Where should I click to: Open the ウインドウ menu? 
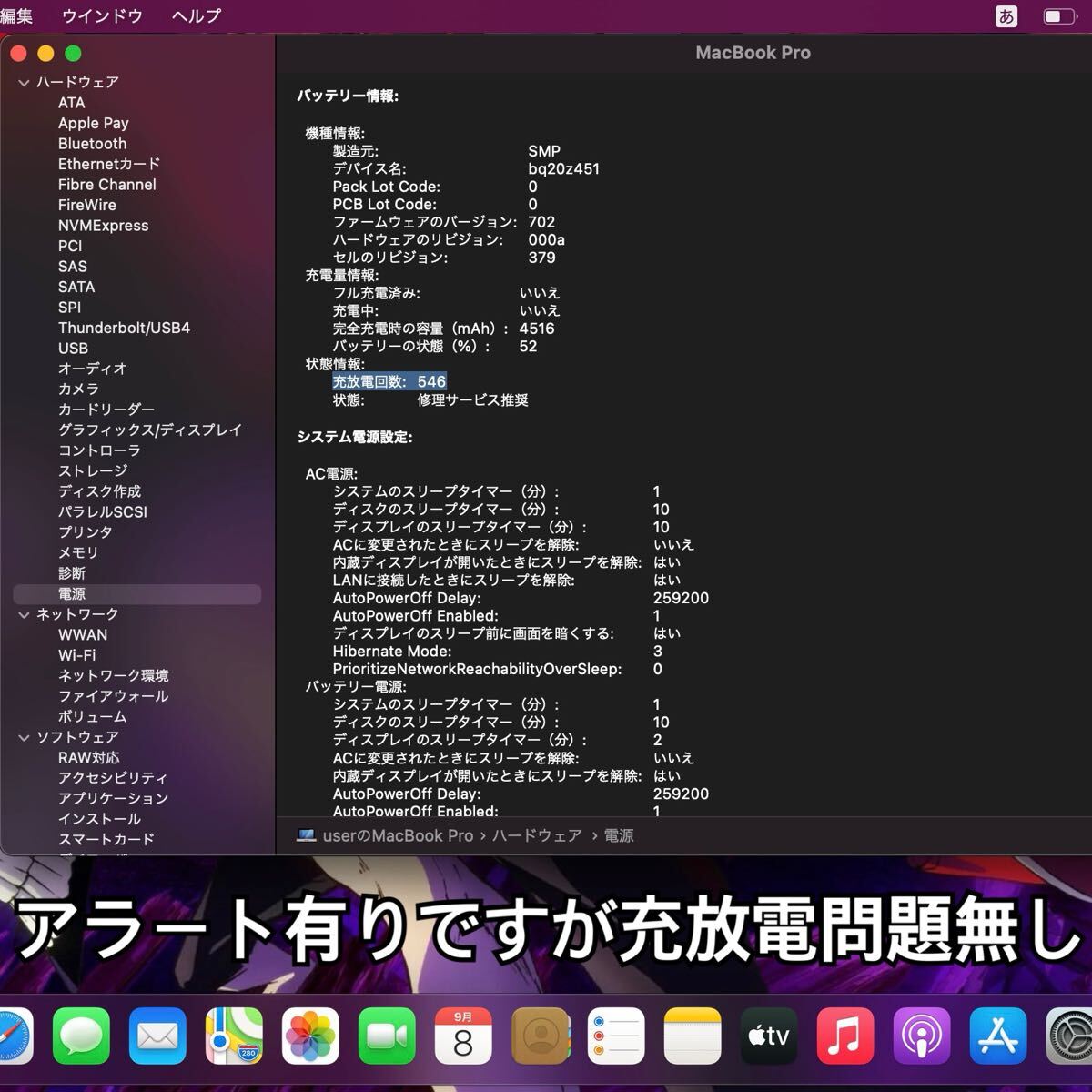pyautogui.click(x=102, y=15)
